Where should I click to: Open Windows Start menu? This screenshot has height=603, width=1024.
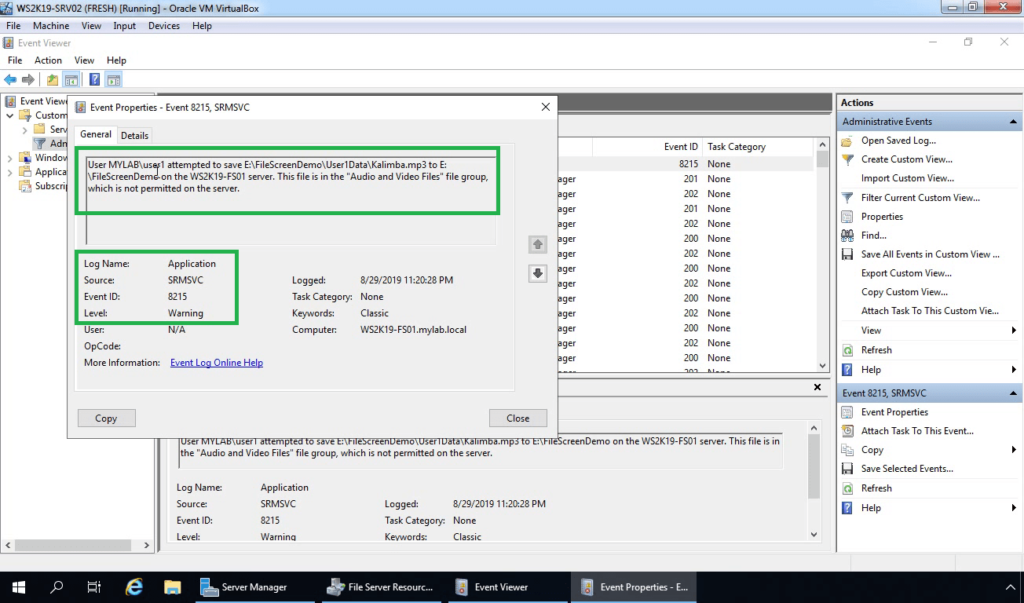click(18, 587)
